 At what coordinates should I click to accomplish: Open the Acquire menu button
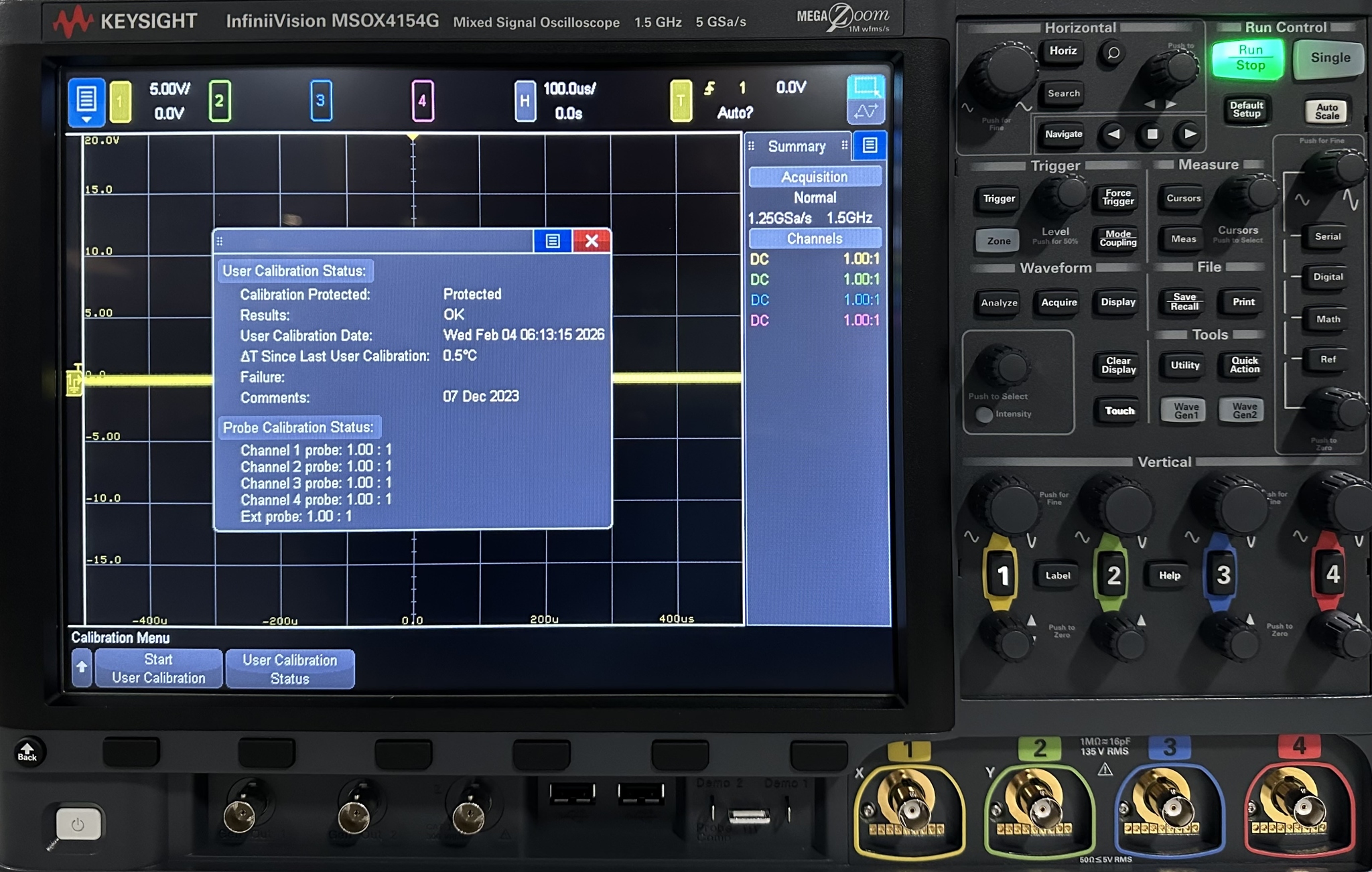click(x=1058, y=302)
